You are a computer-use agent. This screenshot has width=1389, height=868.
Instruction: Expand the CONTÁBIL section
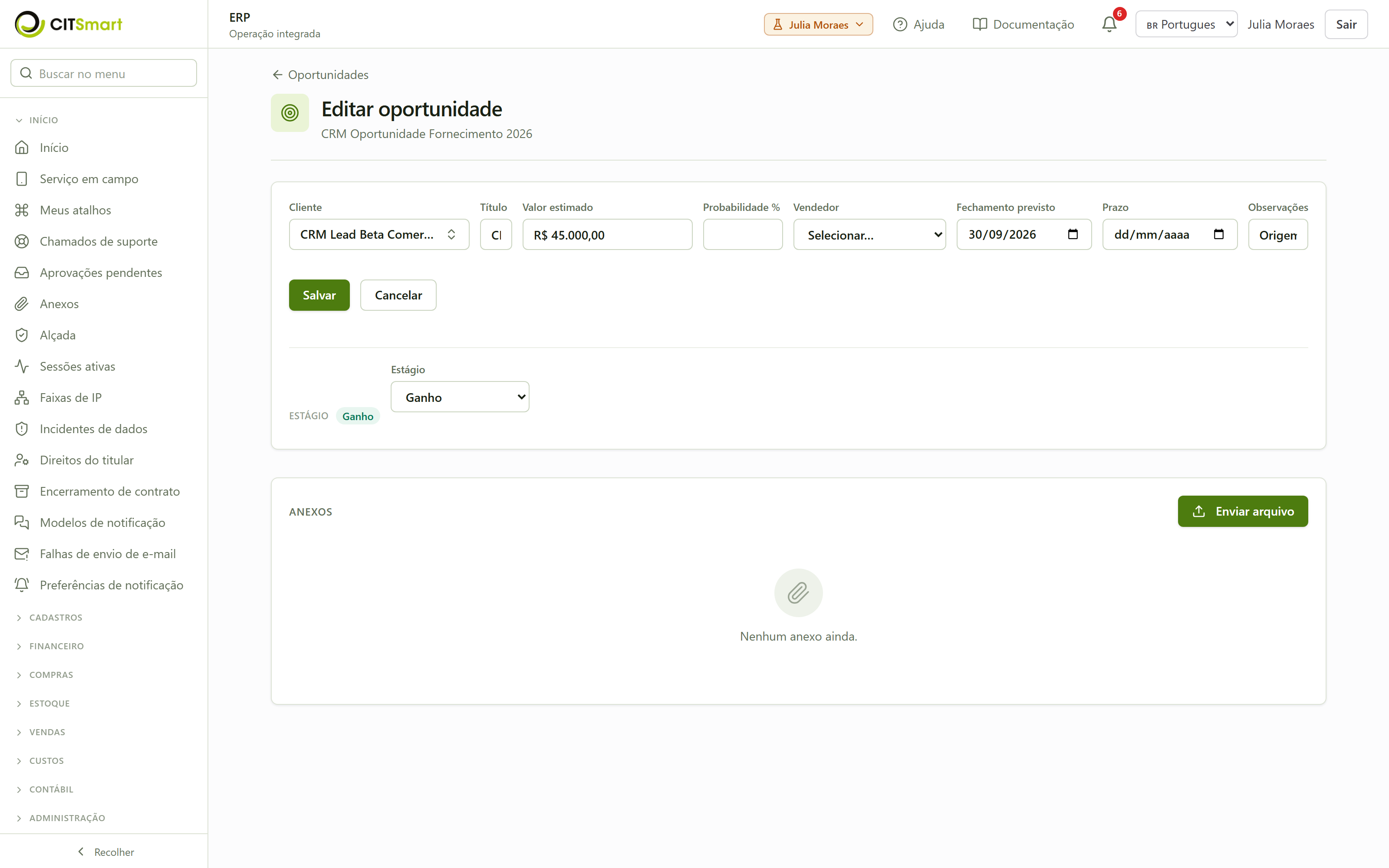(x=44, y=790)
